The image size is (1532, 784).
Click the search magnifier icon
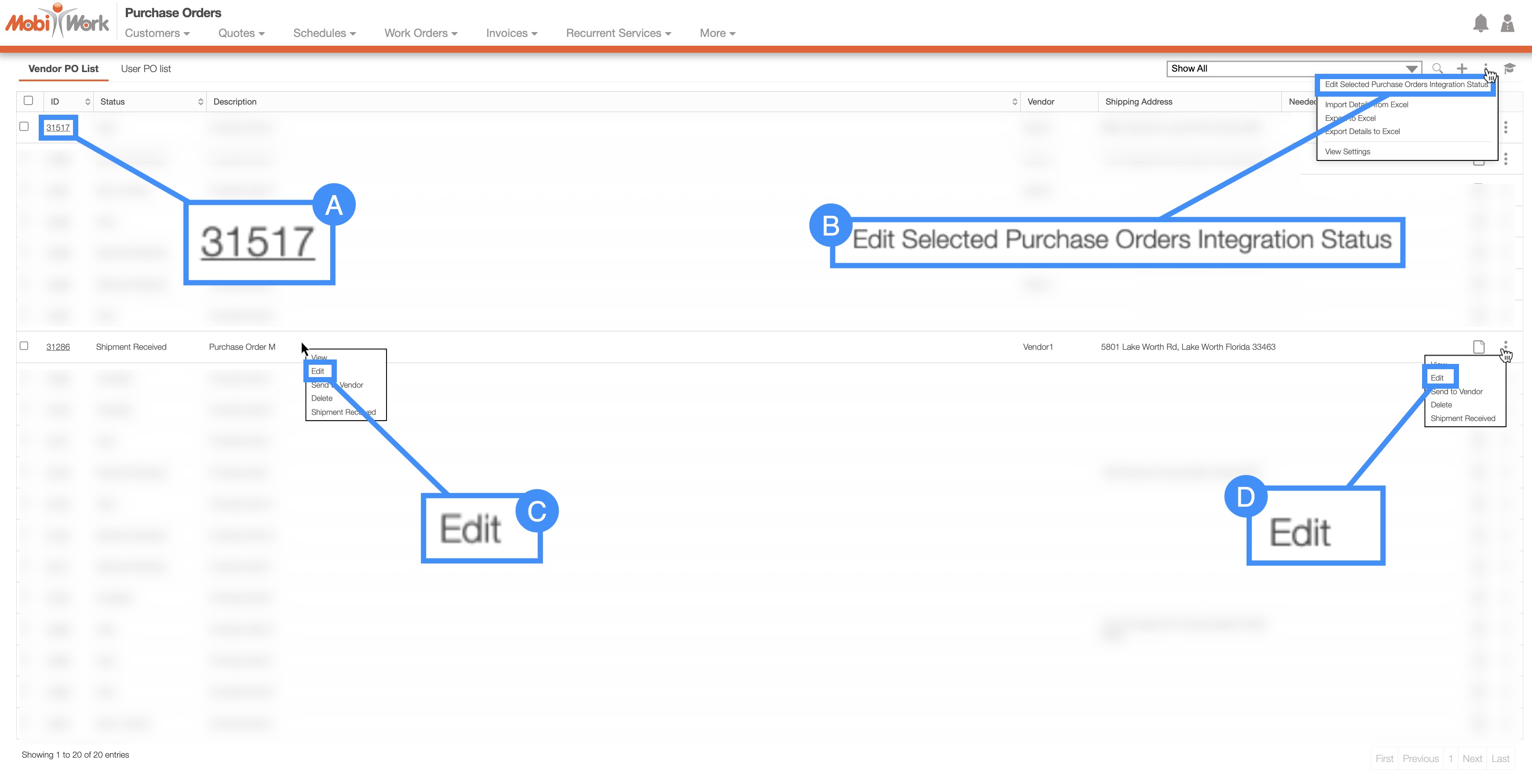tap(1437, 69)
